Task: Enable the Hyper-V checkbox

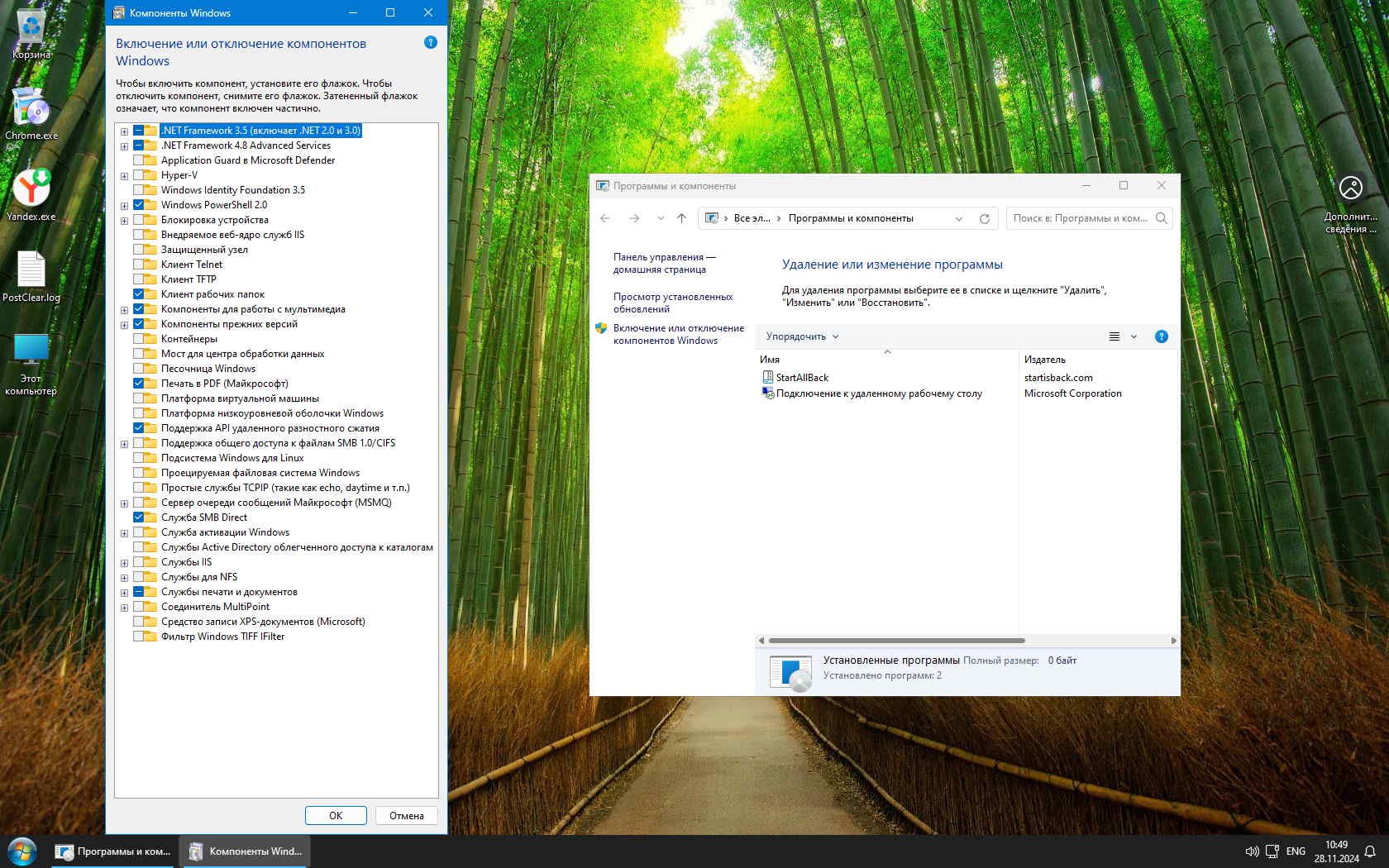Action: pos(139,175)
